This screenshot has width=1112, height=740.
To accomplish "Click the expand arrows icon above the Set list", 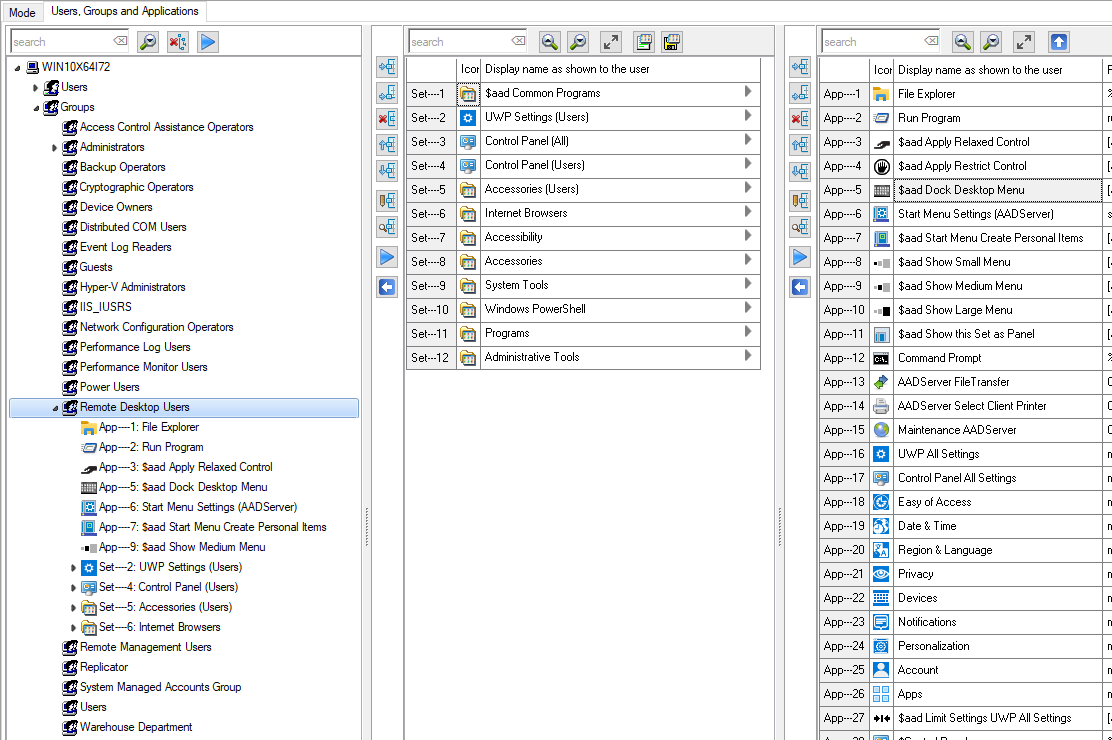I will click(610, 42).
